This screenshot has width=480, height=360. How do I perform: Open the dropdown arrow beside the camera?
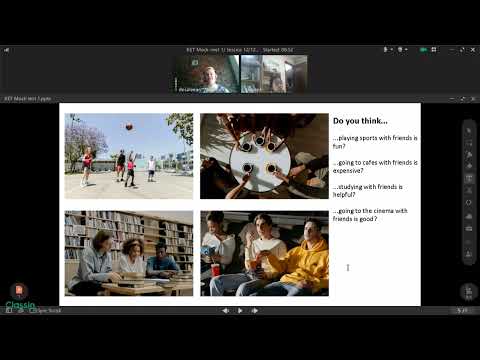(406, 50)
